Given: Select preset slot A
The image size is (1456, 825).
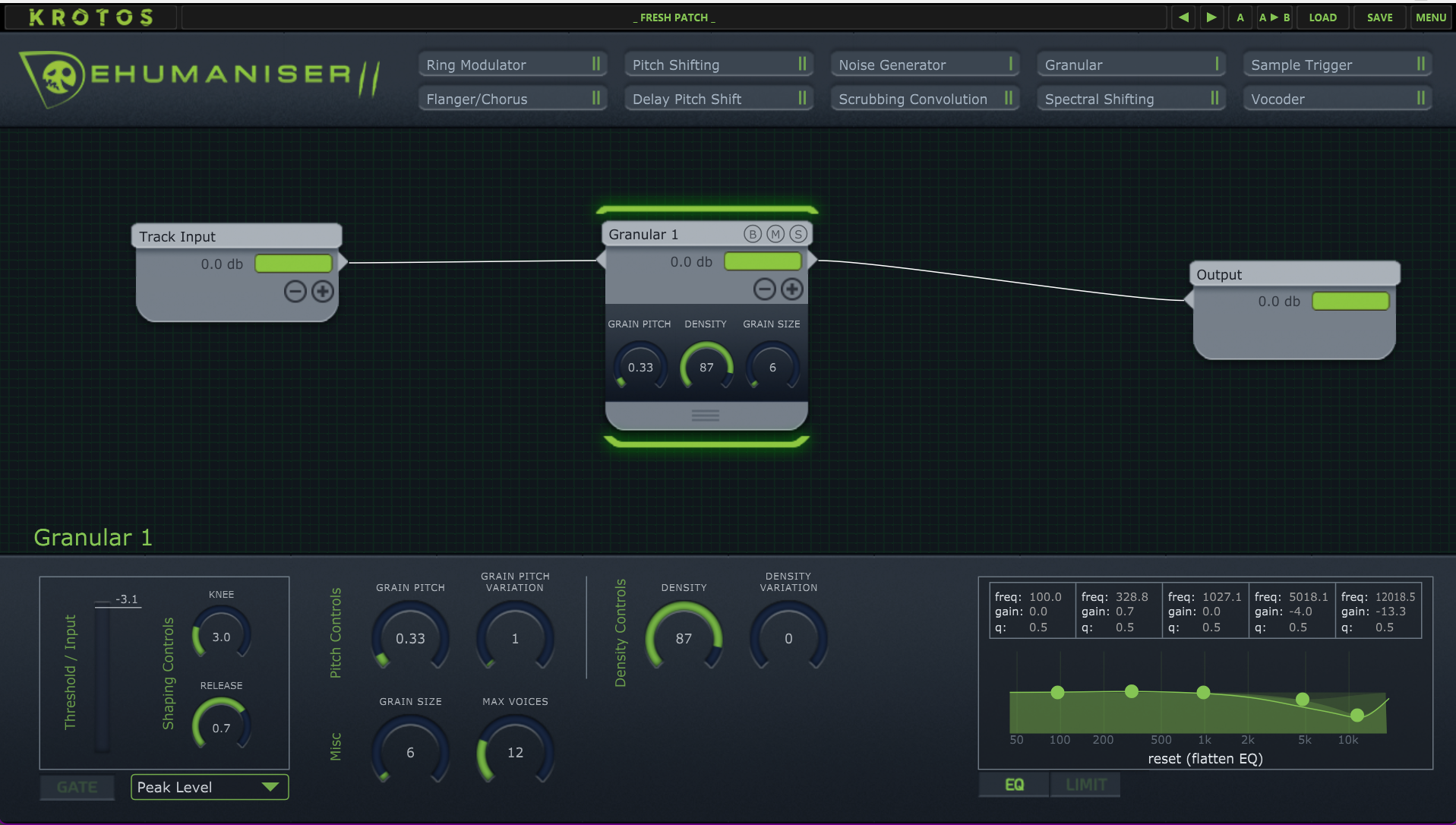Looking at the screenshot, I should 1240,17.
